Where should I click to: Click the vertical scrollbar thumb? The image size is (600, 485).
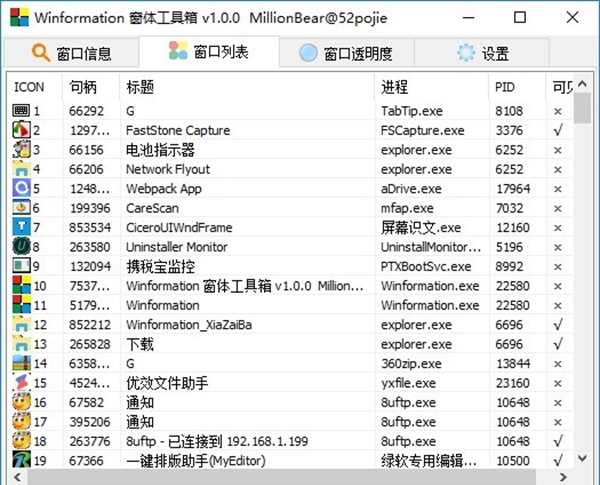[582, 107]
